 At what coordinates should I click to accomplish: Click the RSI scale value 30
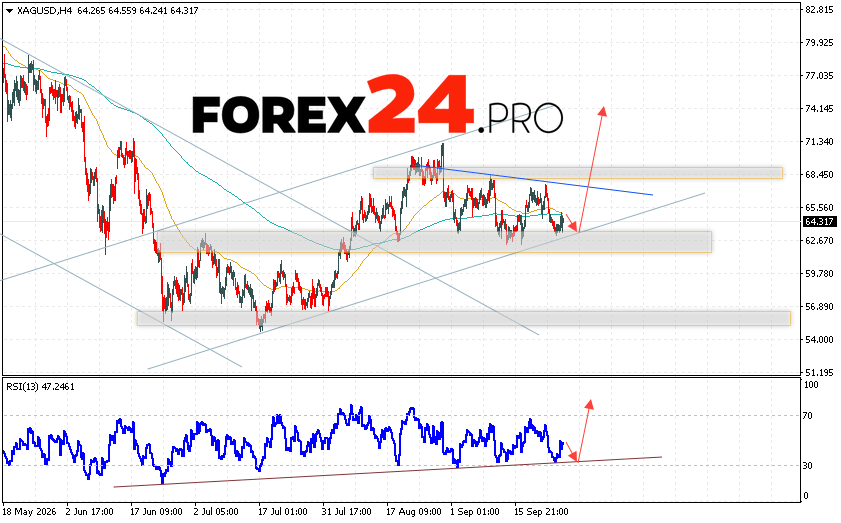(x=808, y=466)
